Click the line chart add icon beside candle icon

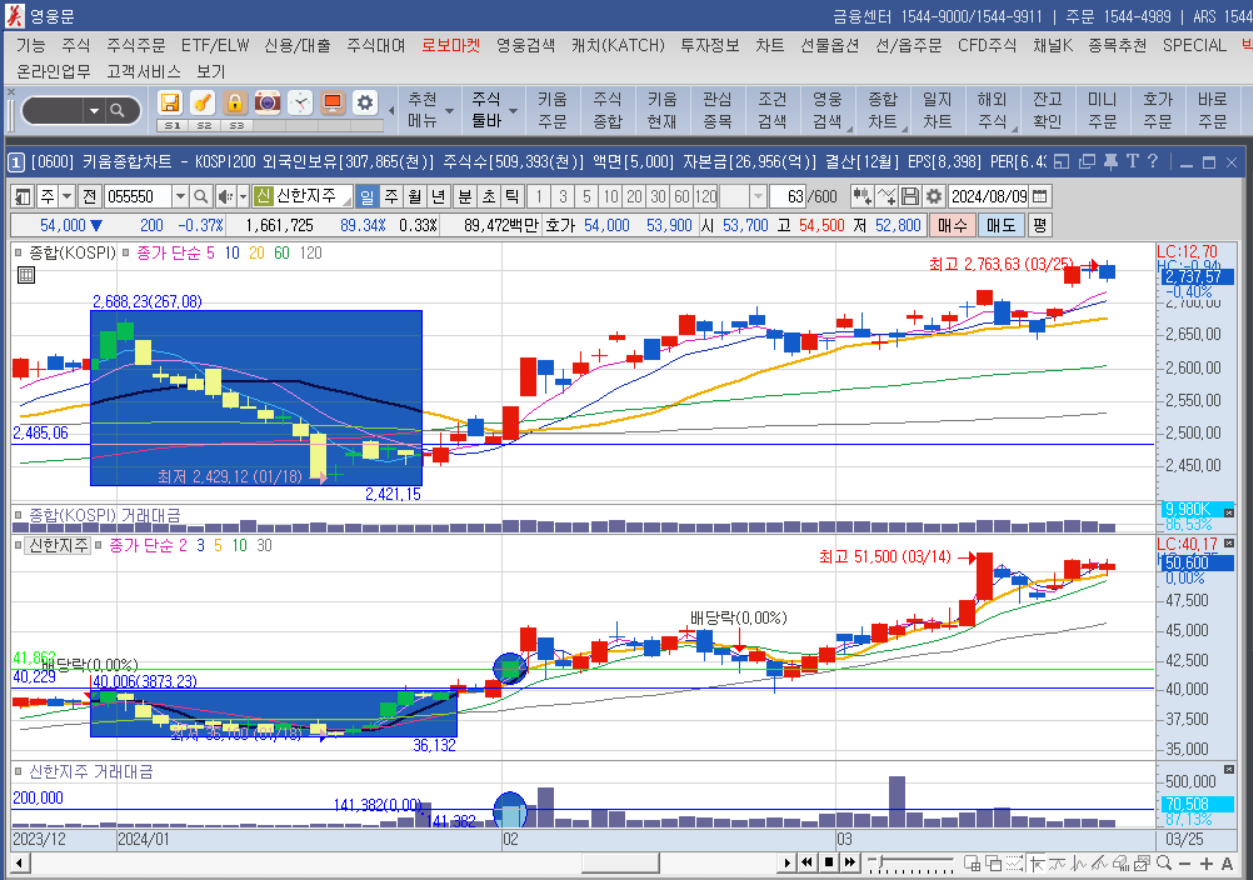pos(886,196)
